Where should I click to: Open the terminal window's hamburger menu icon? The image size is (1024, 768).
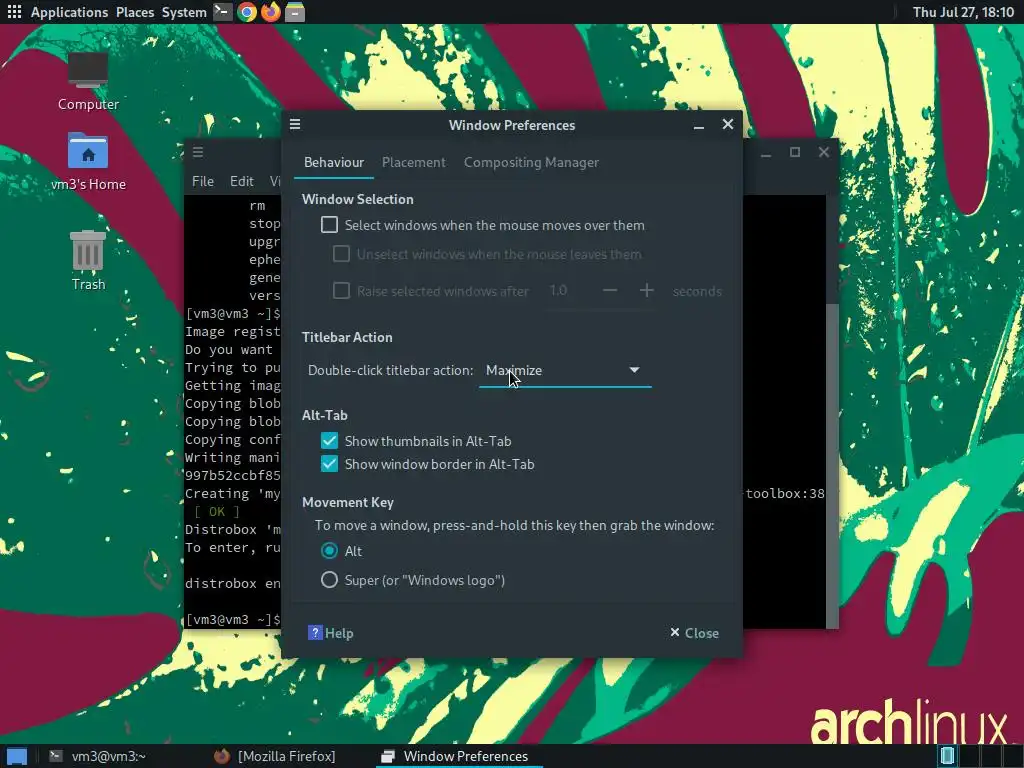coord(198,152)
